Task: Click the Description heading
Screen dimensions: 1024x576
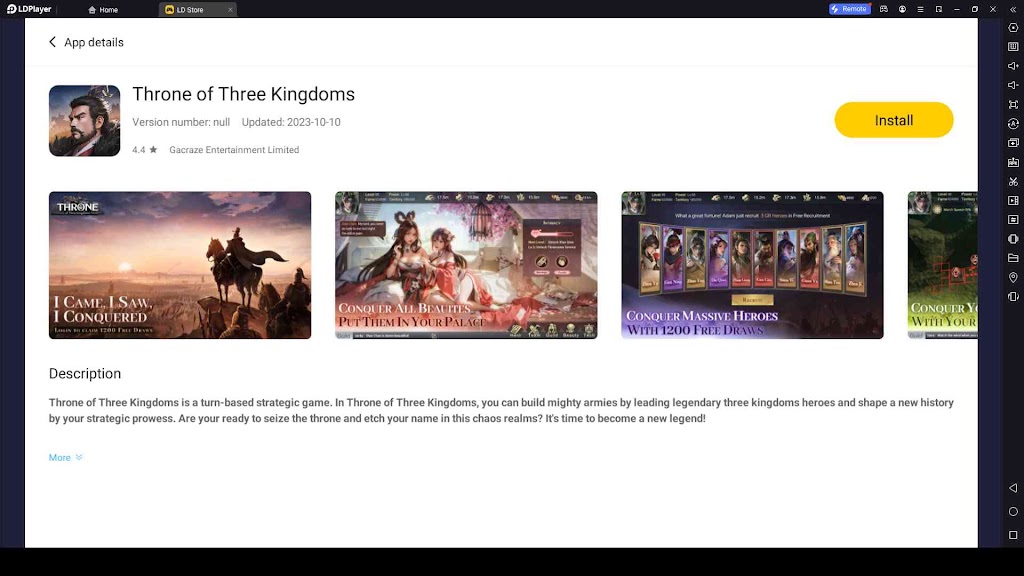Action: [x=85, y=374]
